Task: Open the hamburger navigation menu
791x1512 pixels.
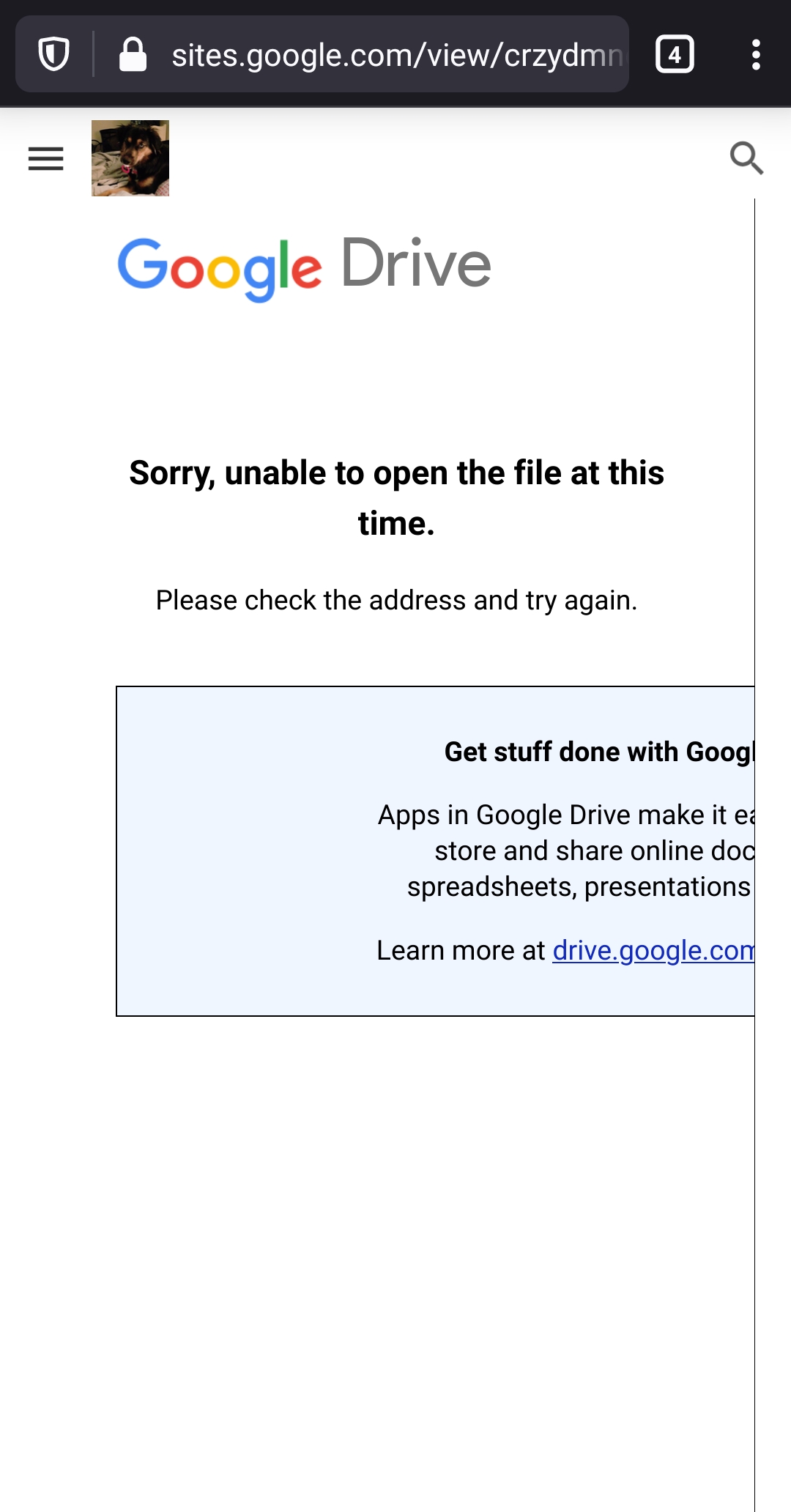Action: point(46,158)
